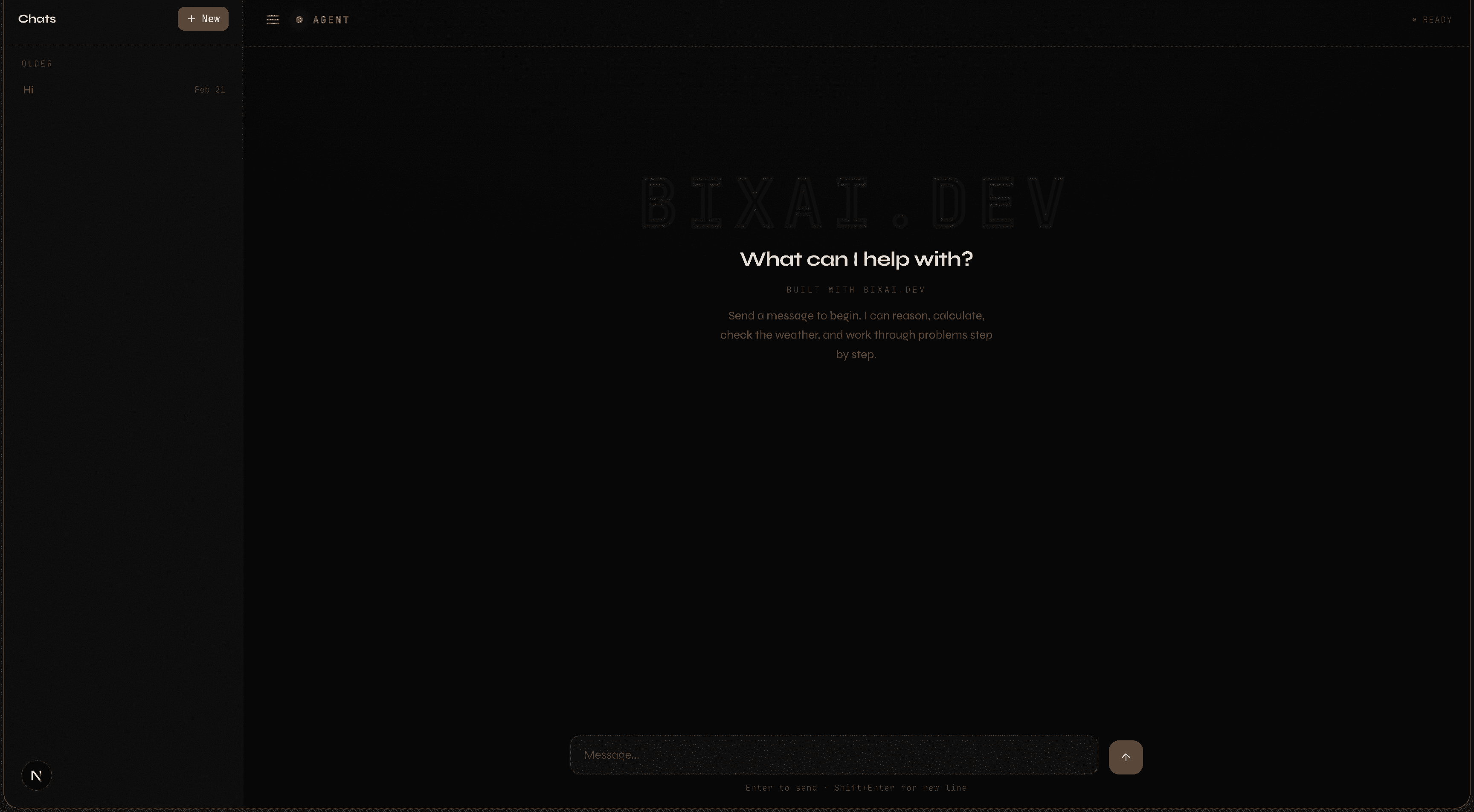Click the status dot next to READY
This screenshot has height=812, width=1474.
[1413, 20]
